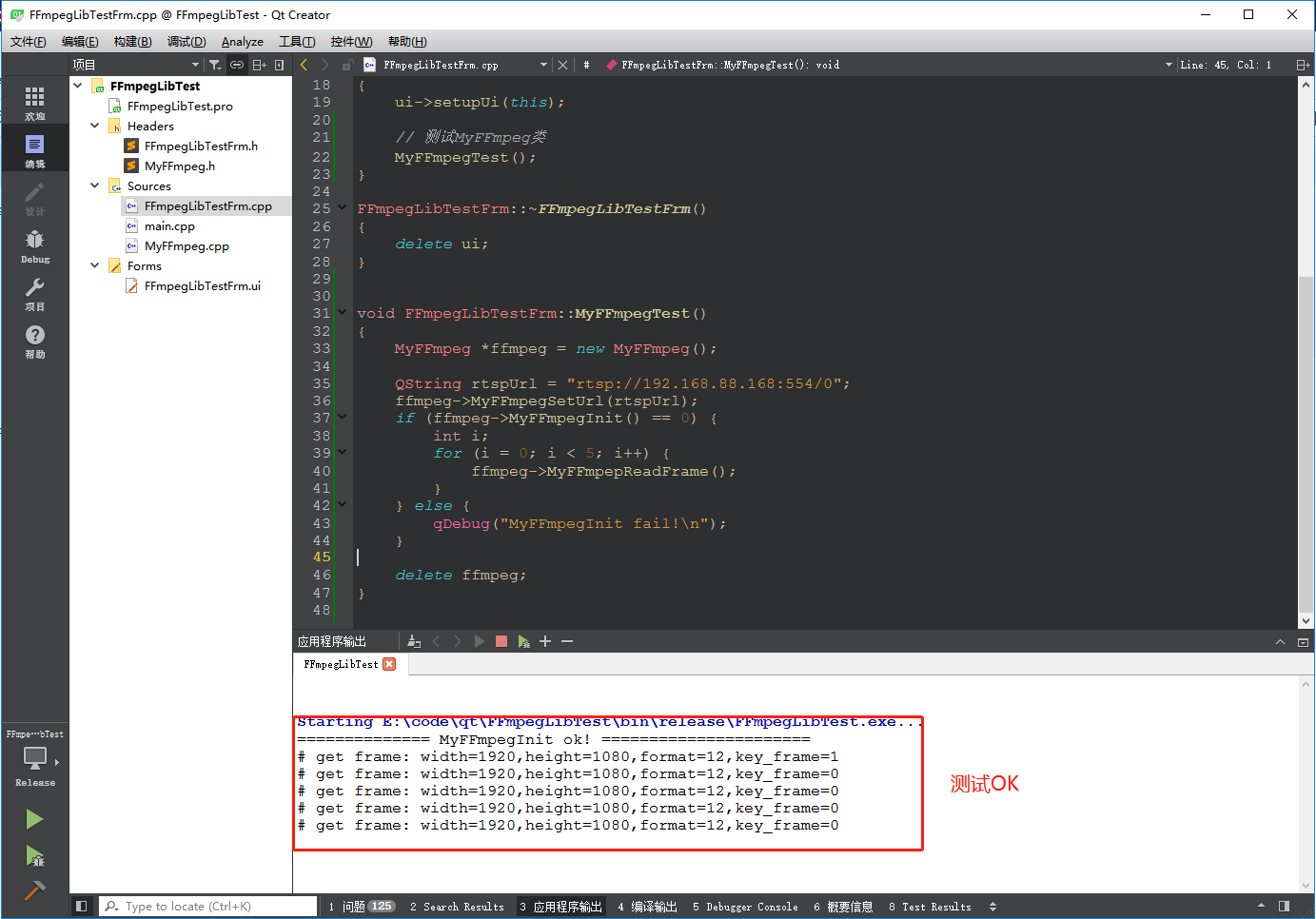
Task: Stop the running application with red stop icon
Action: [501, 641]
